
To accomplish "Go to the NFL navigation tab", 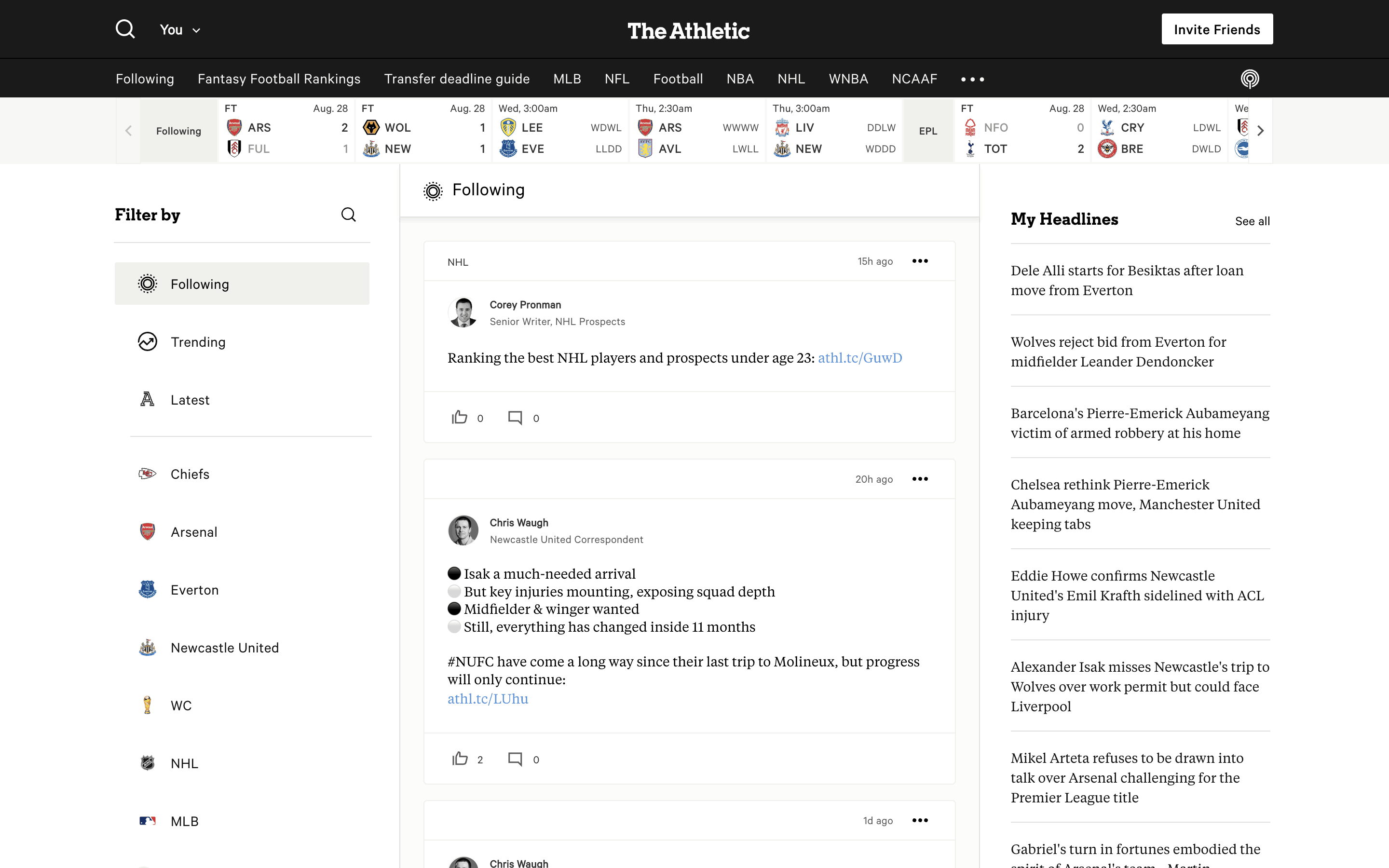I will (x=617, y=79).
